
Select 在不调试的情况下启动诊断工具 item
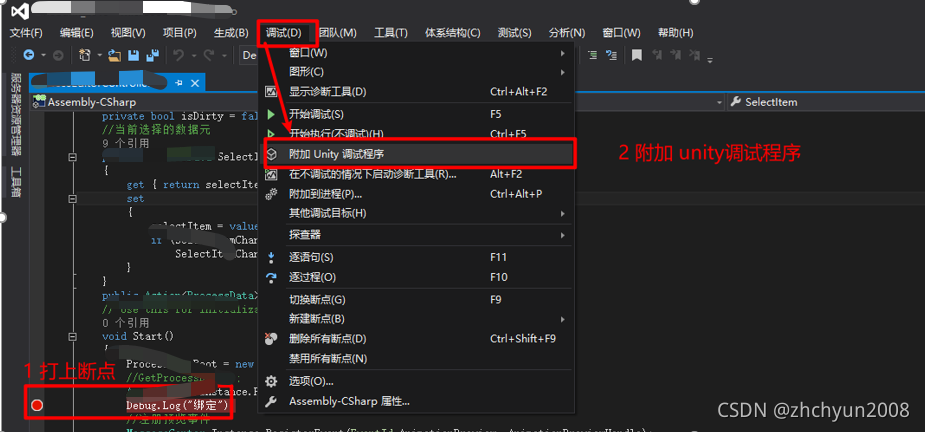click(418, 174)
